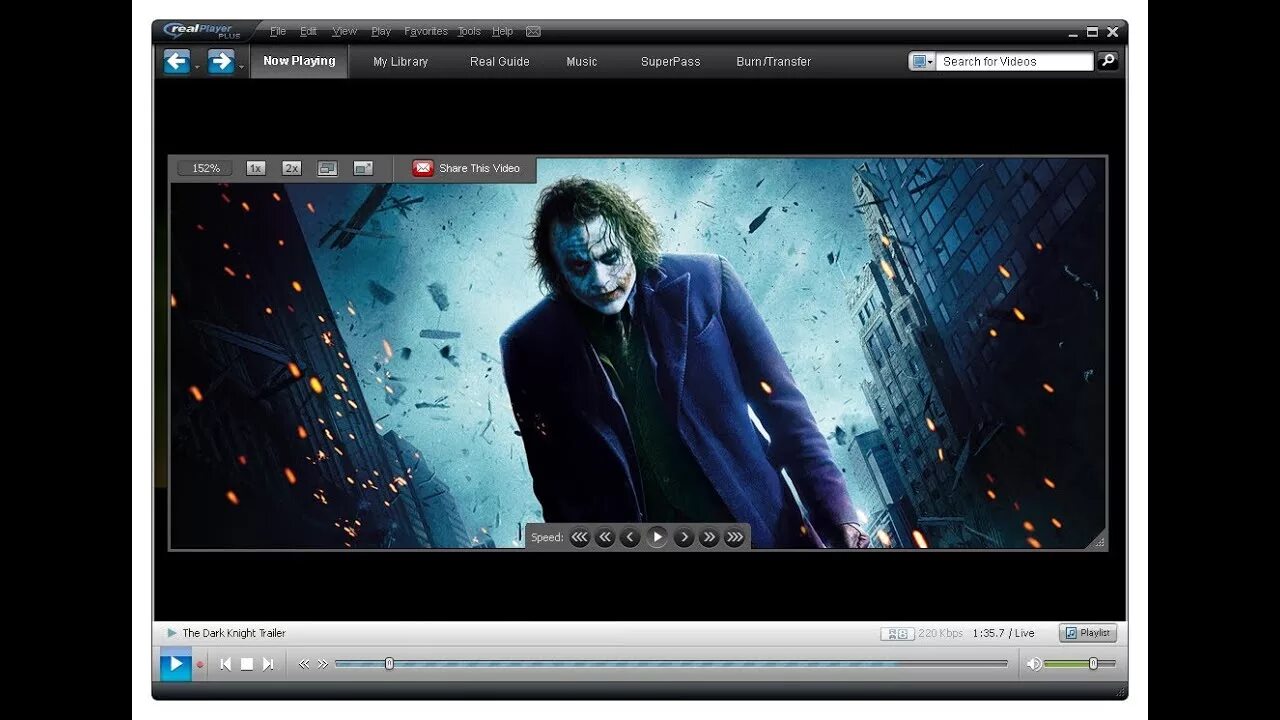Click the red envelope share icon
Image resolution: width=1280 pixels, height=720 pixels.
[x=423, y=168]
